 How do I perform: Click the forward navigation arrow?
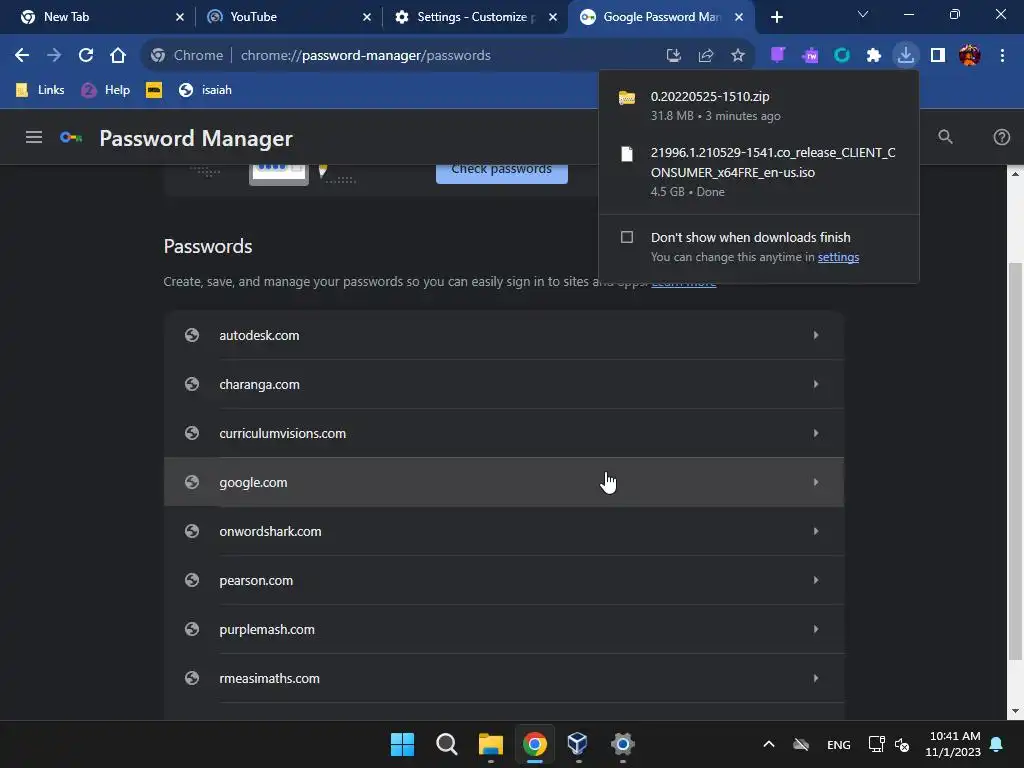[x=54, y=56]
